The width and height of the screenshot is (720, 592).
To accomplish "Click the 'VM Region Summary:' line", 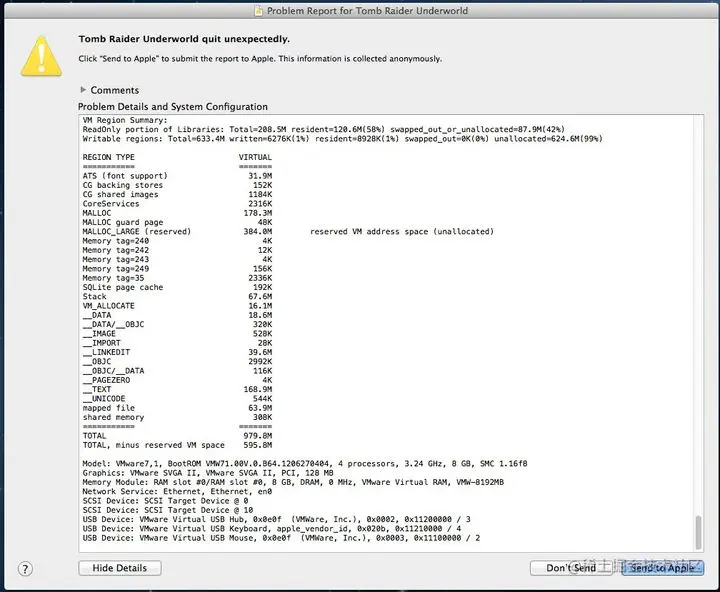I will pos(125,120).
